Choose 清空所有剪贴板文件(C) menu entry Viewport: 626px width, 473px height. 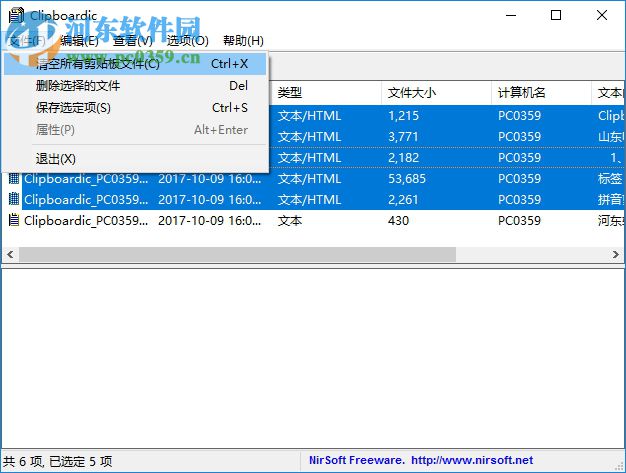coord(135,64)
